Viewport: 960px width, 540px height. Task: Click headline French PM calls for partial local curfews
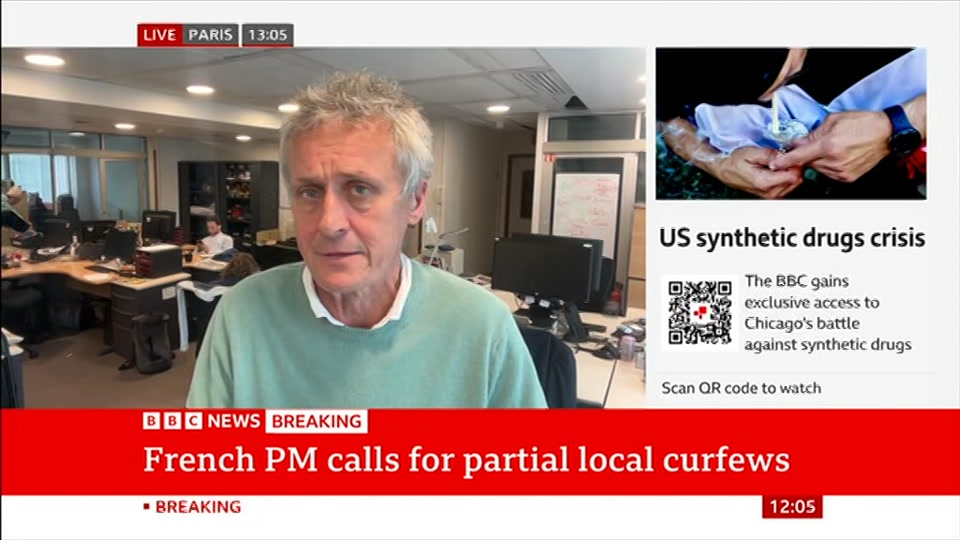point(467,459)
